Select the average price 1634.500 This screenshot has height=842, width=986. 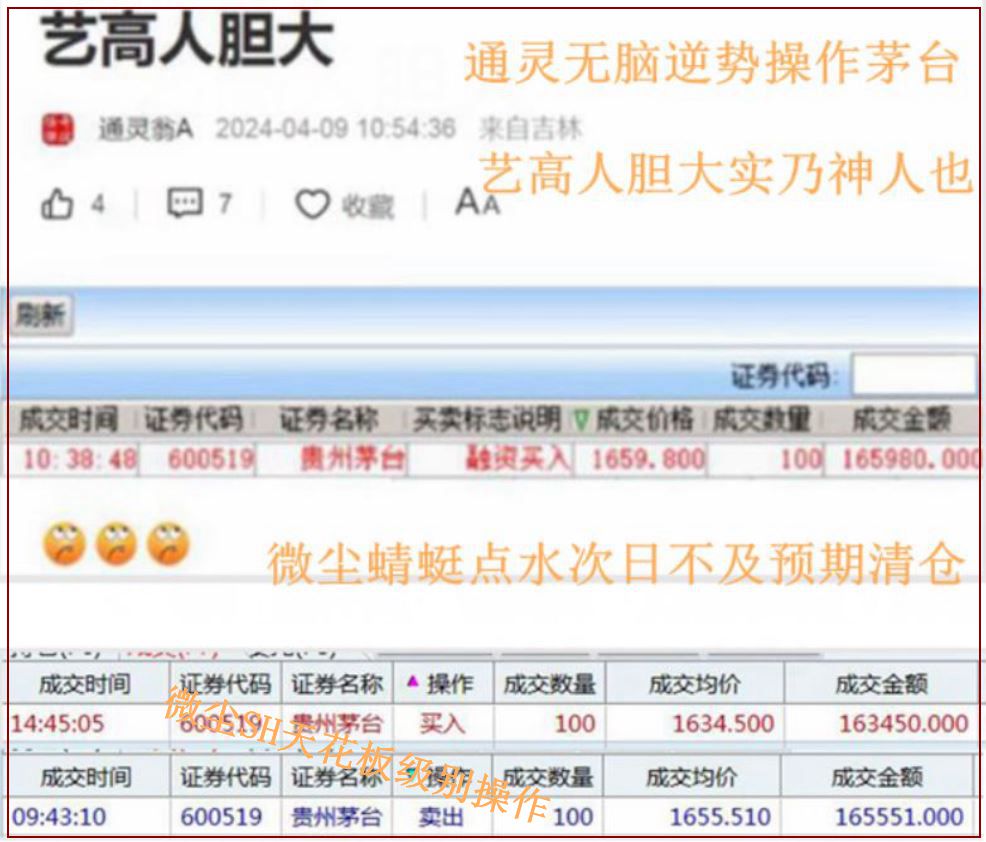pyautogui.click(x=723, y=724)
